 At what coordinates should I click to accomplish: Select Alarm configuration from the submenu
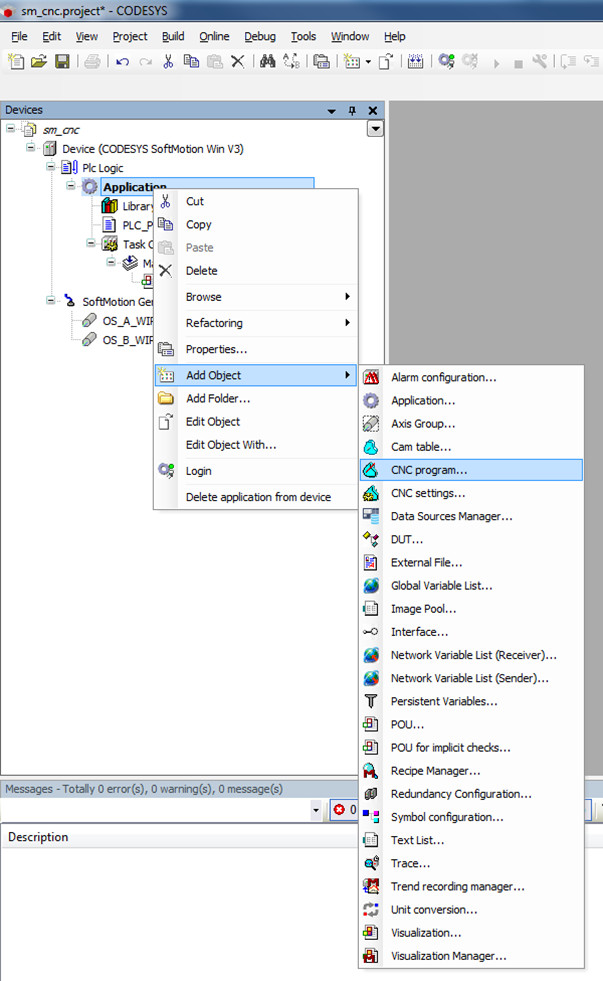[x=472, y=377]
